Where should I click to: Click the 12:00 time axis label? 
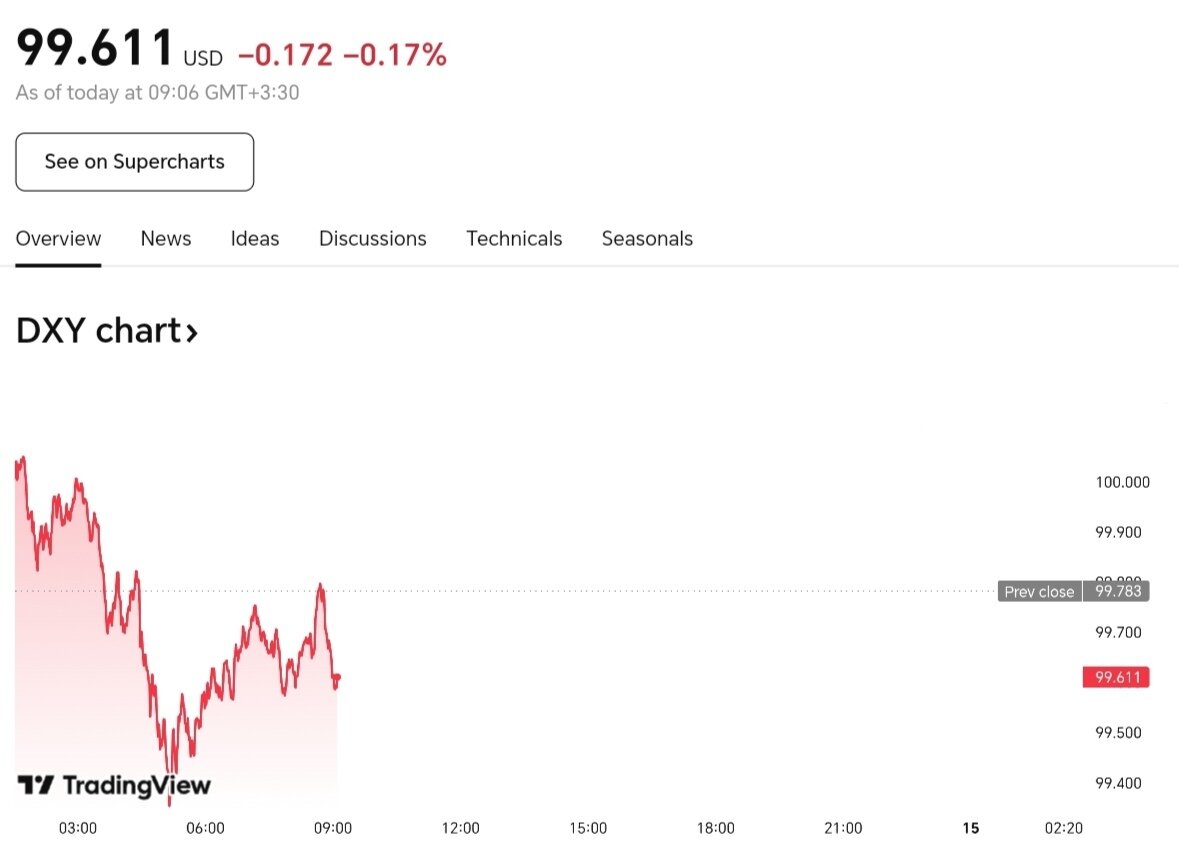(x=461, y=828)
